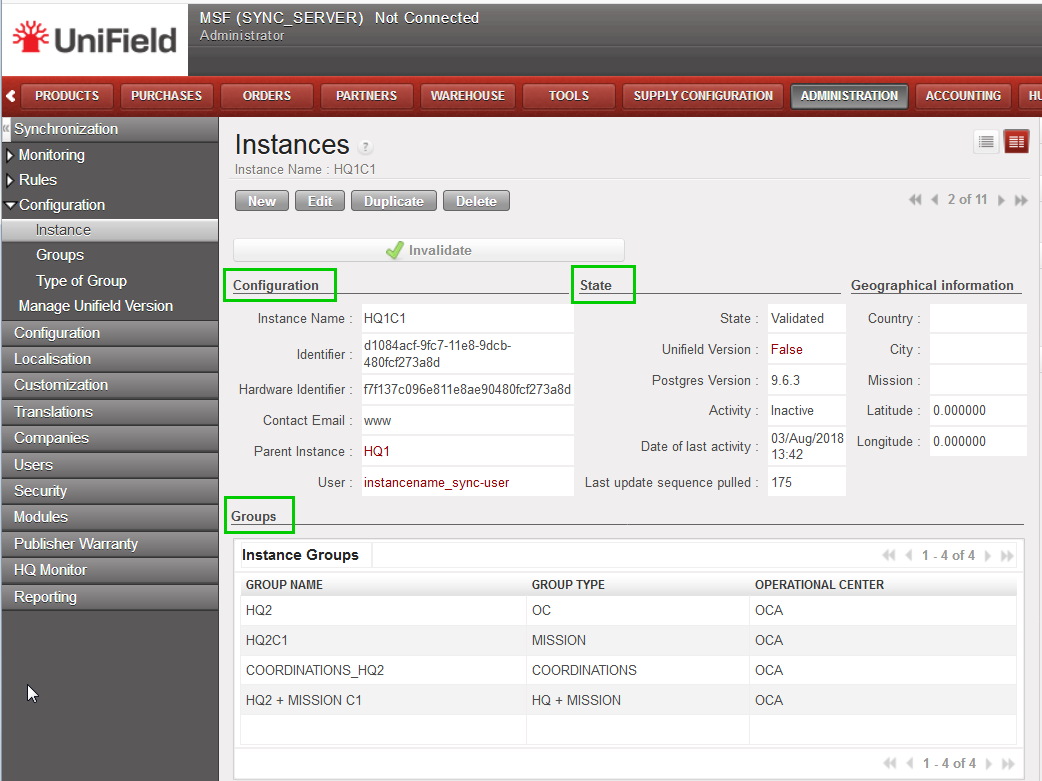
Task: Open the HQ1 parent instance link
Action: (x=377, y=451)
